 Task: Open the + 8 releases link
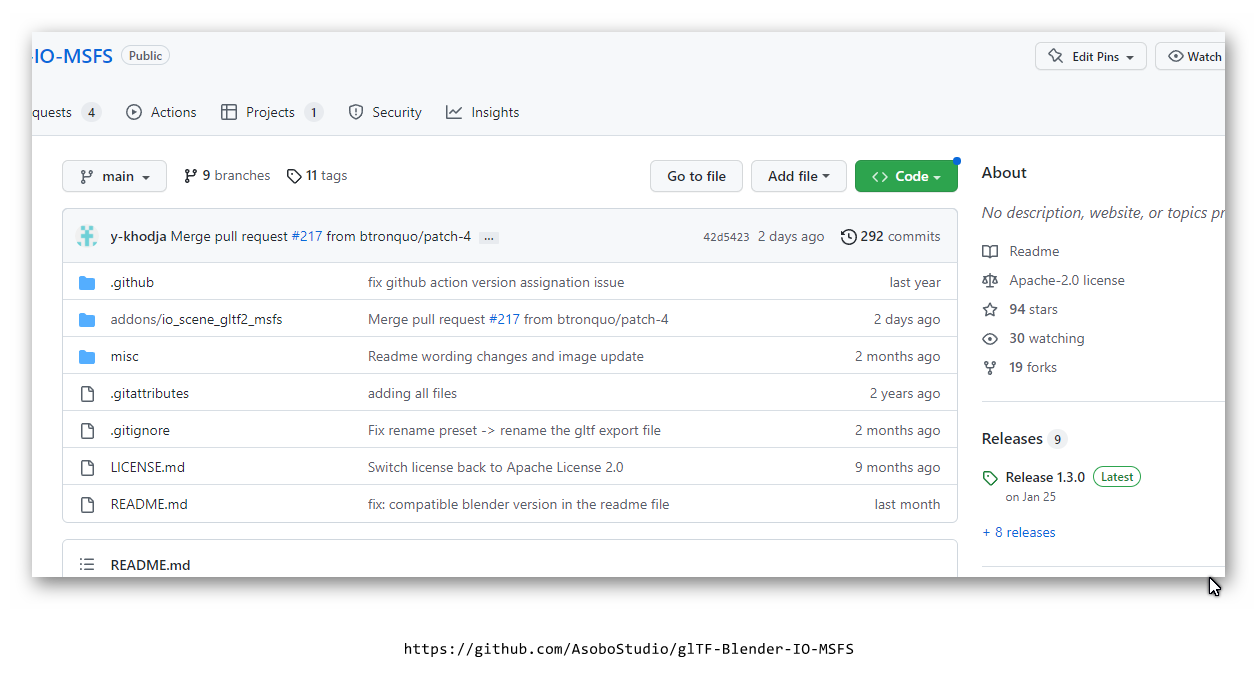pyautogui.click(x=1019, y=533)
